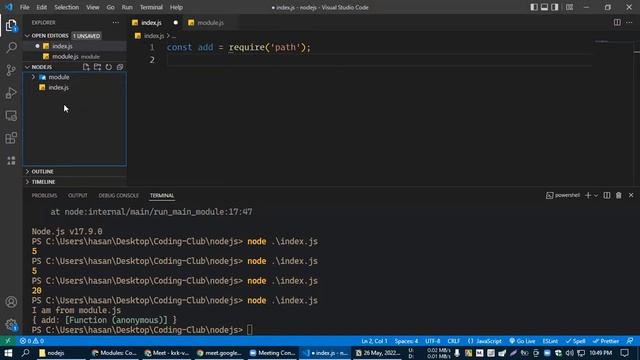Switch to the Problems panel tab
The height and width of the screenshot is (360, 640).
44,196
